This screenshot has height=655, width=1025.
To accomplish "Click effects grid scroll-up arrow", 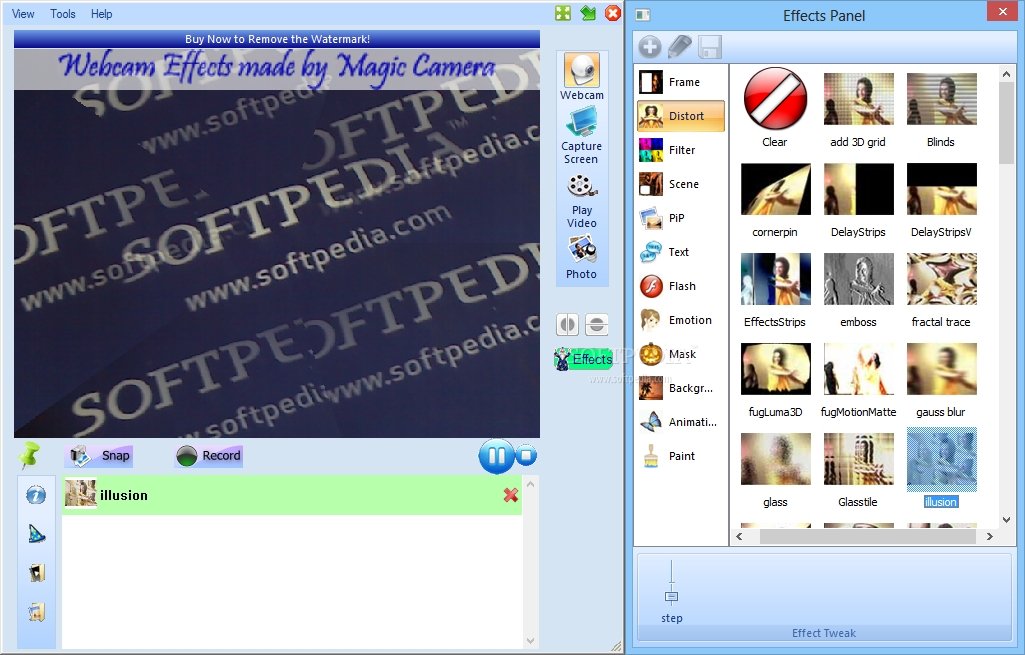I will click(x=1006, y=75).
